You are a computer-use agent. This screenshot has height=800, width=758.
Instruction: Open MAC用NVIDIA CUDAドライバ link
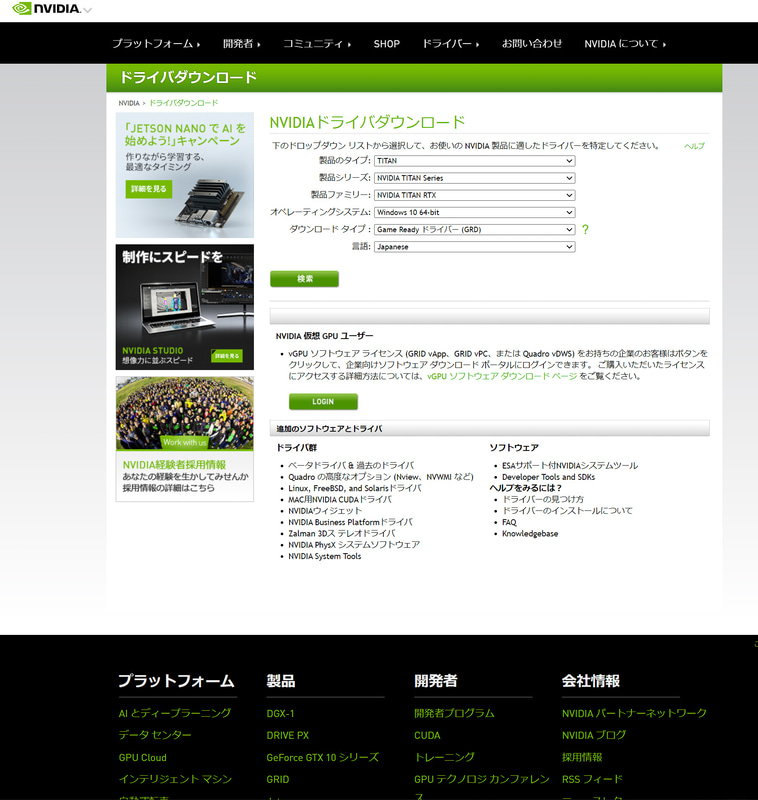pyautogui.click(x=340, y=499)
